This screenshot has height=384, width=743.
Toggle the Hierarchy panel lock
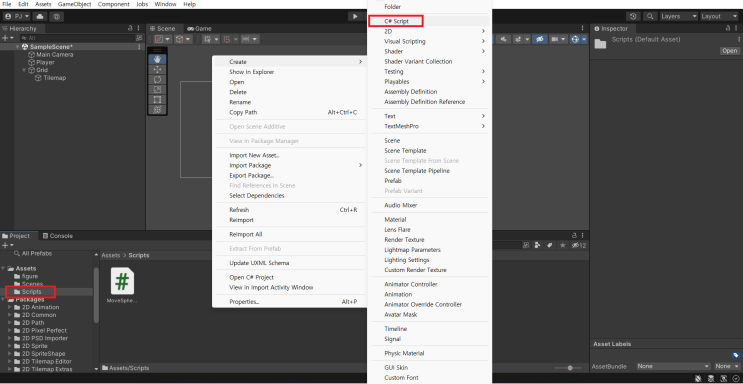click(130, 28)
